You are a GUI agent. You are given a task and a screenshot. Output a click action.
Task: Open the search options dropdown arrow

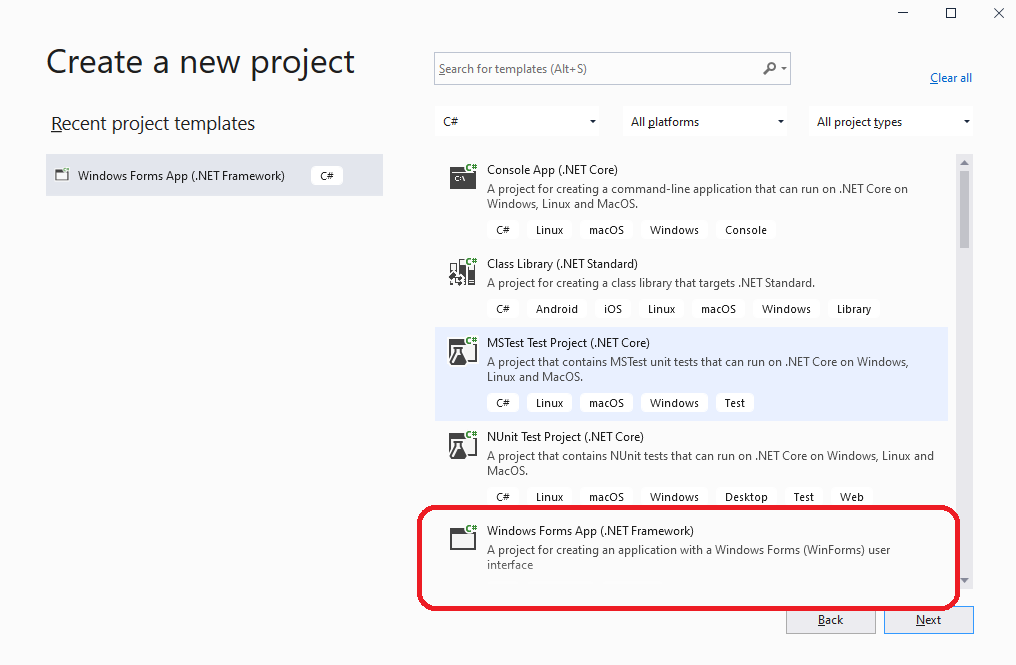pyautogui.click(x=784, y=68)
